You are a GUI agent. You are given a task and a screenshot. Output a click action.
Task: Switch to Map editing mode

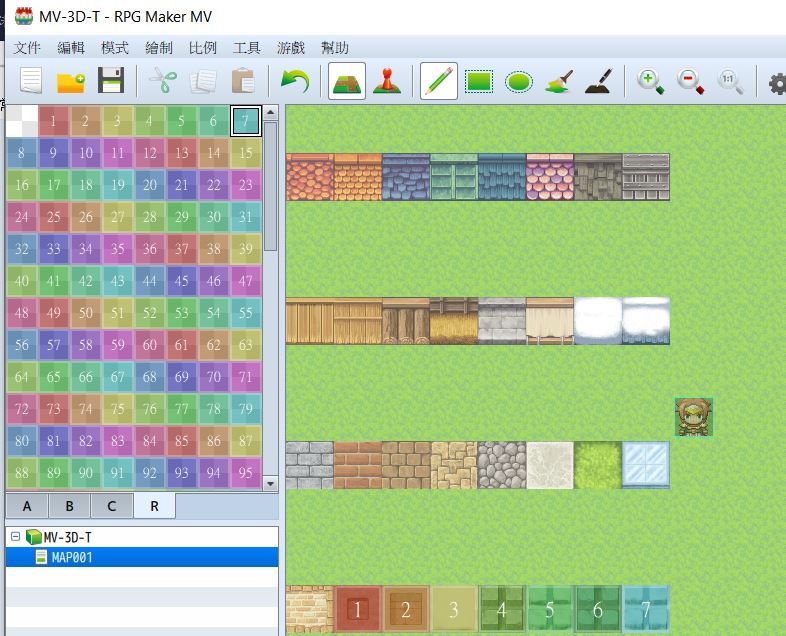pyautogui.click(x=347, y=81)
